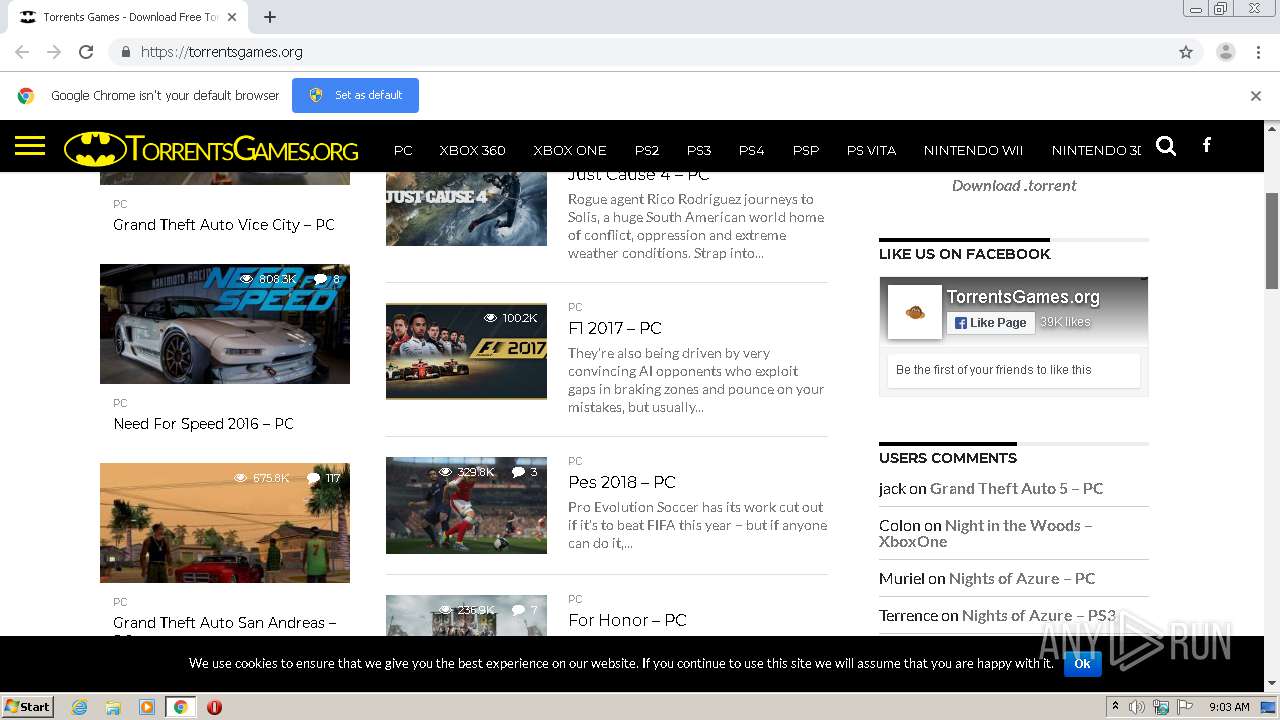This screenshot has width=1280, height=720.
Task: Click the page vertical scrollbar thumb
Action: point(1272,239)
